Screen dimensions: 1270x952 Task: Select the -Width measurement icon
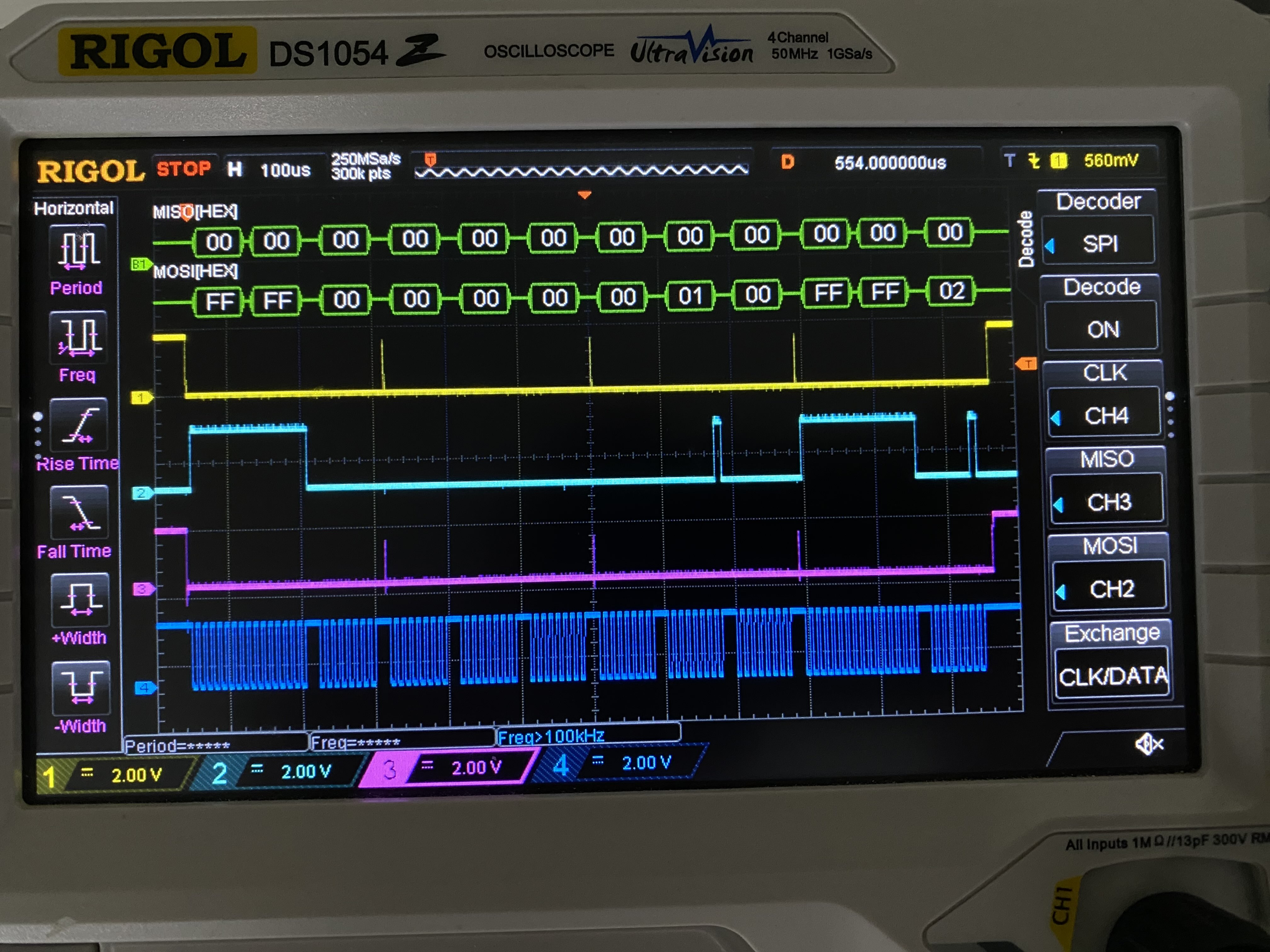pos(81,688)
